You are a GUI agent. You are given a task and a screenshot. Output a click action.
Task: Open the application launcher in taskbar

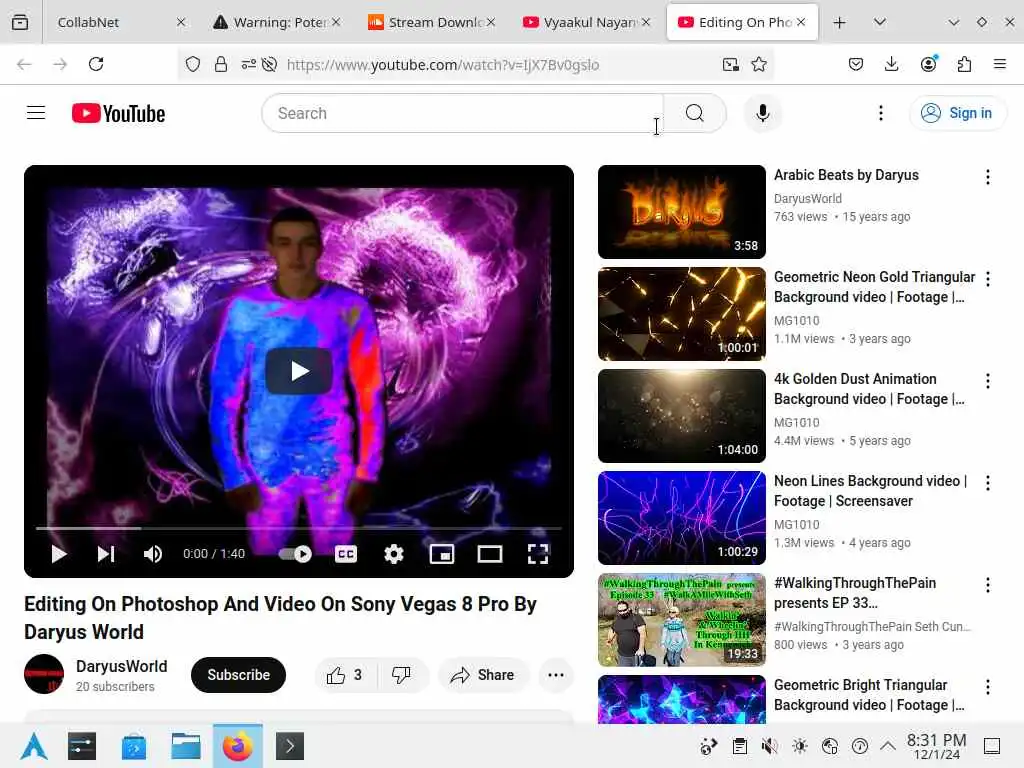point(33,746)
